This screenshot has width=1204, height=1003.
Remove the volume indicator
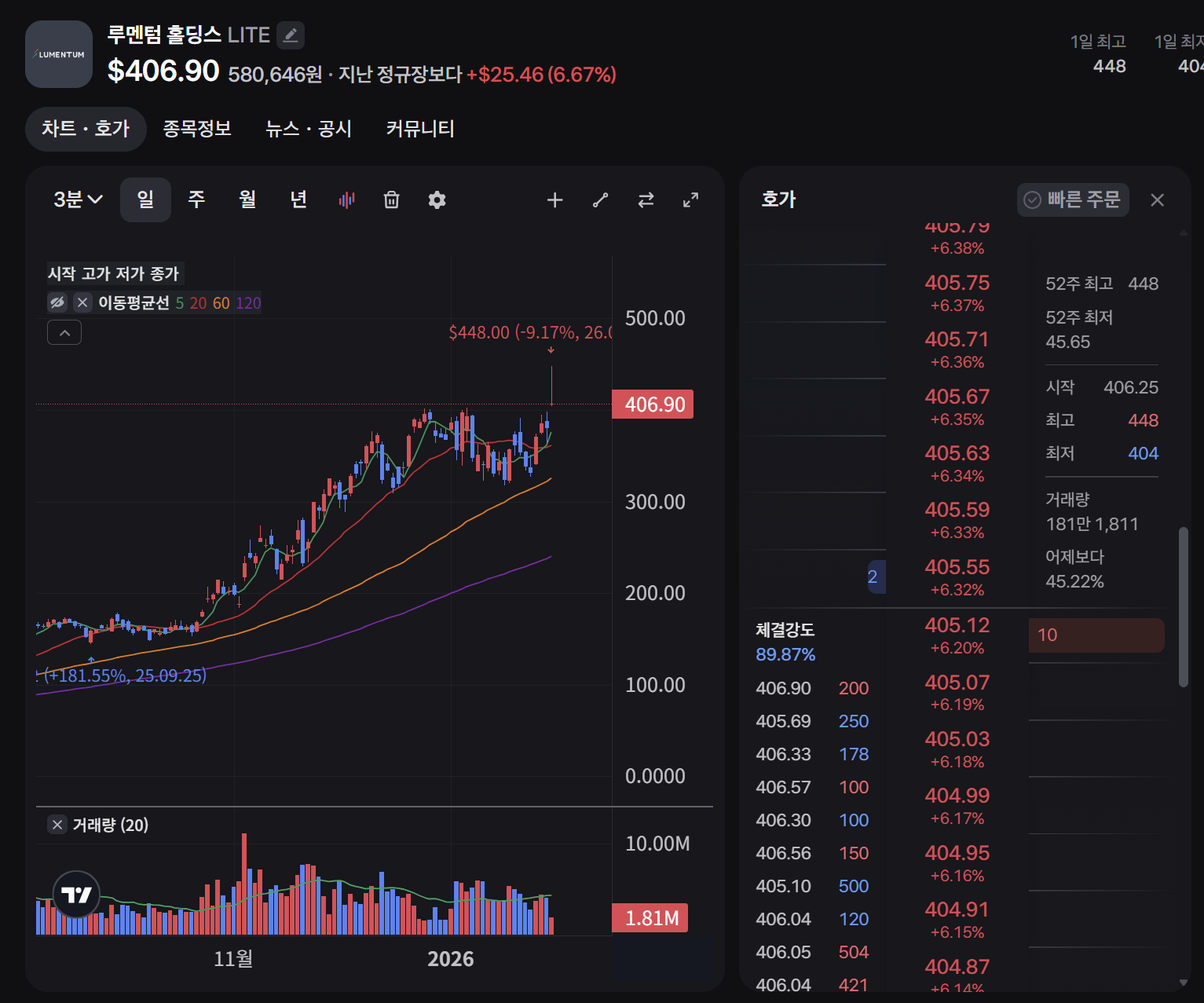57,825
